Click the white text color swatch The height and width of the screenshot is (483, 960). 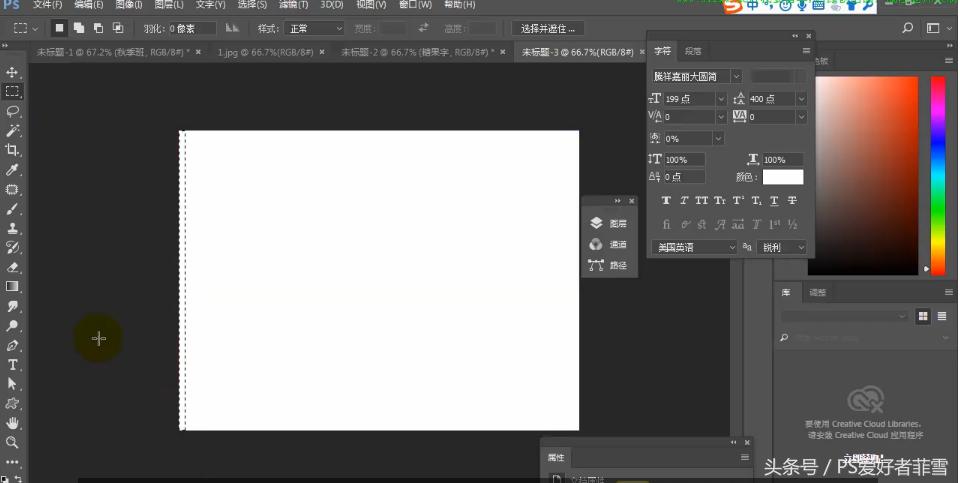point(782,177)
